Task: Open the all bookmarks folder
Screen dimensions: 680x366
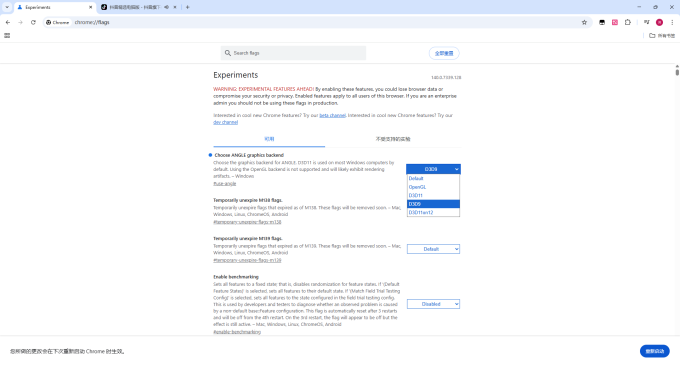Action: coord(662,36)
